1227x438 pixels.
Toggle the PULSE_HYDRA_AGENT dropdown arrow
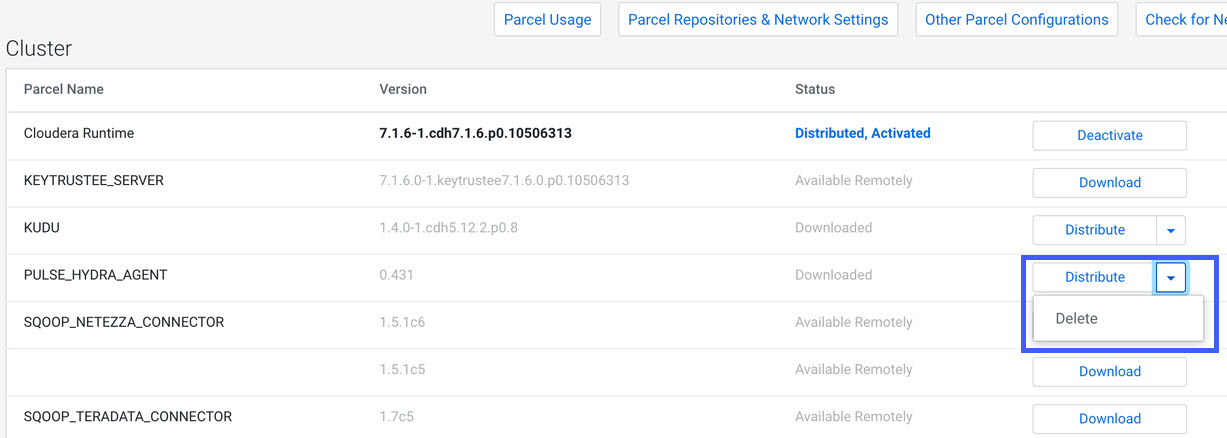[1171, 277]
